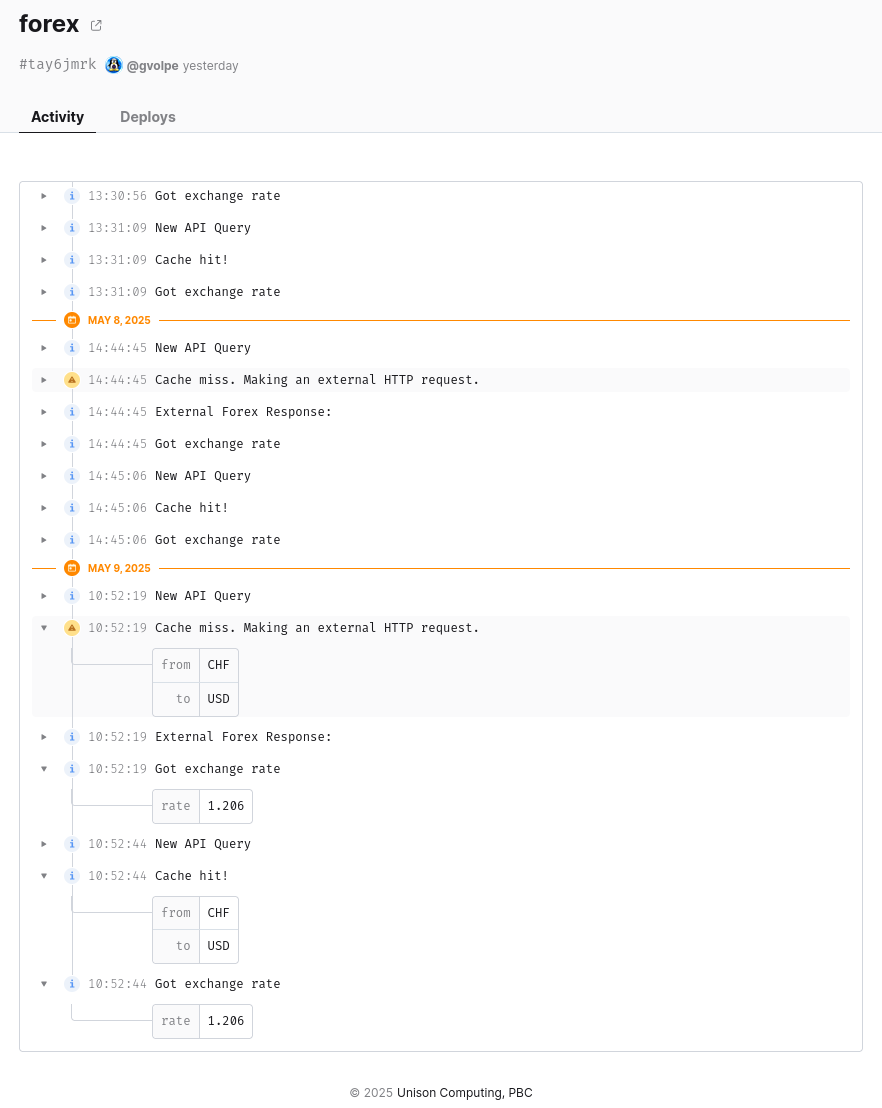Select the Activity tab

[x=57, y=117]
